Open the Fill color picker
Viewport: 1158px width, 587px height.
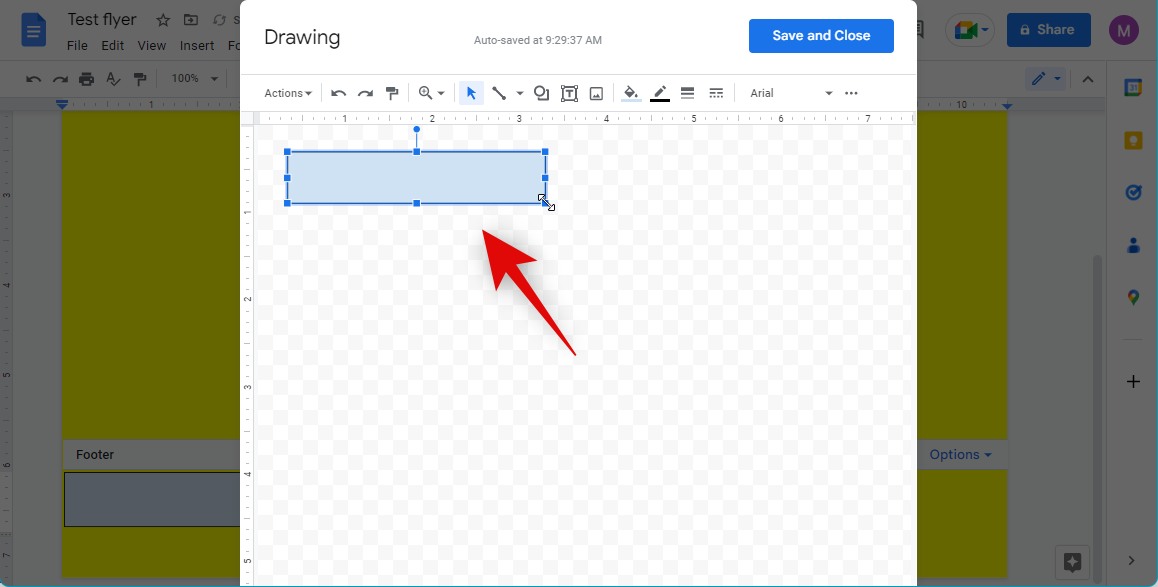[631, 93]
